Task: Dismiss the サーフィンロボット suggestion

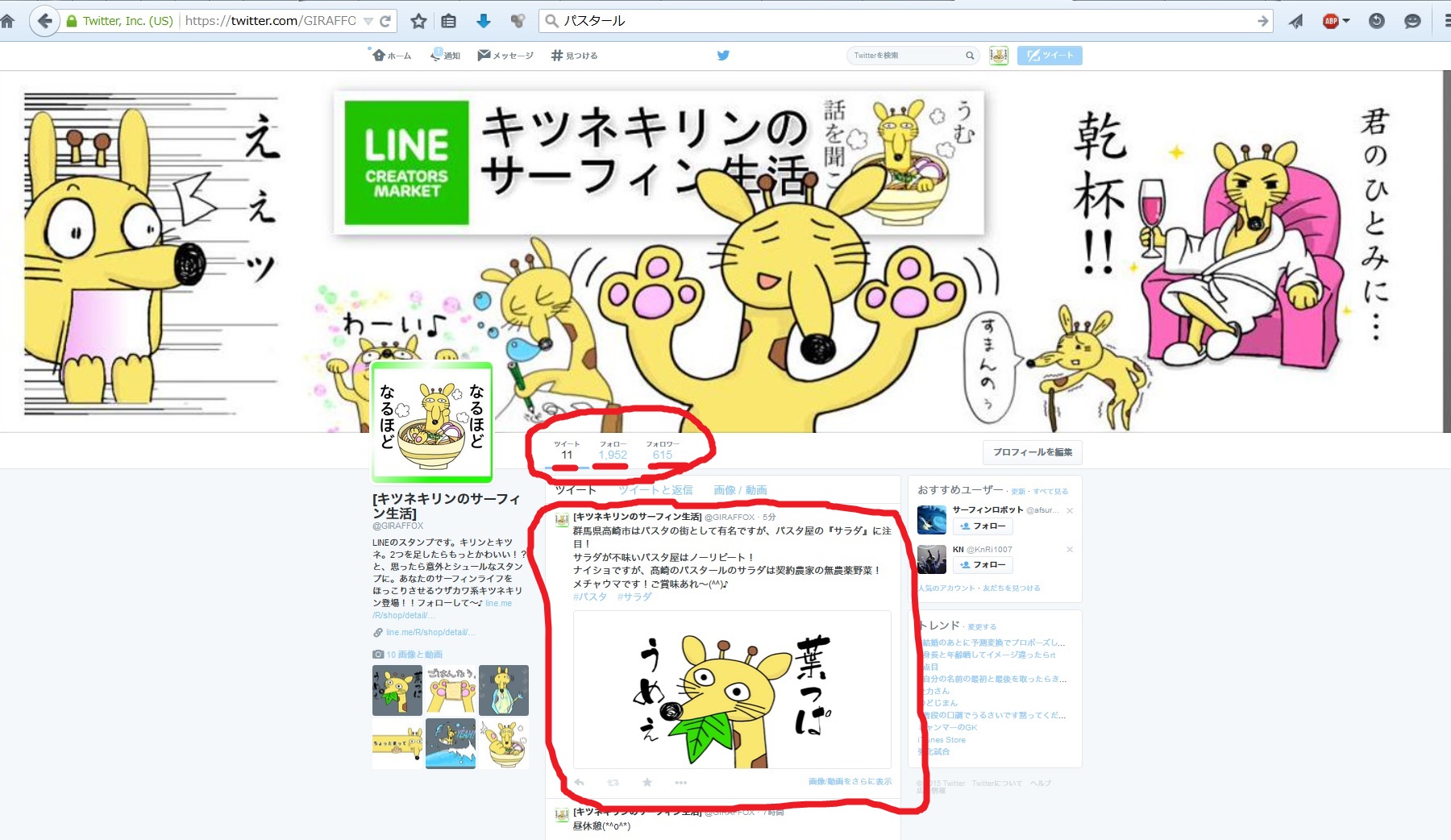Action: coord(1070,510)
